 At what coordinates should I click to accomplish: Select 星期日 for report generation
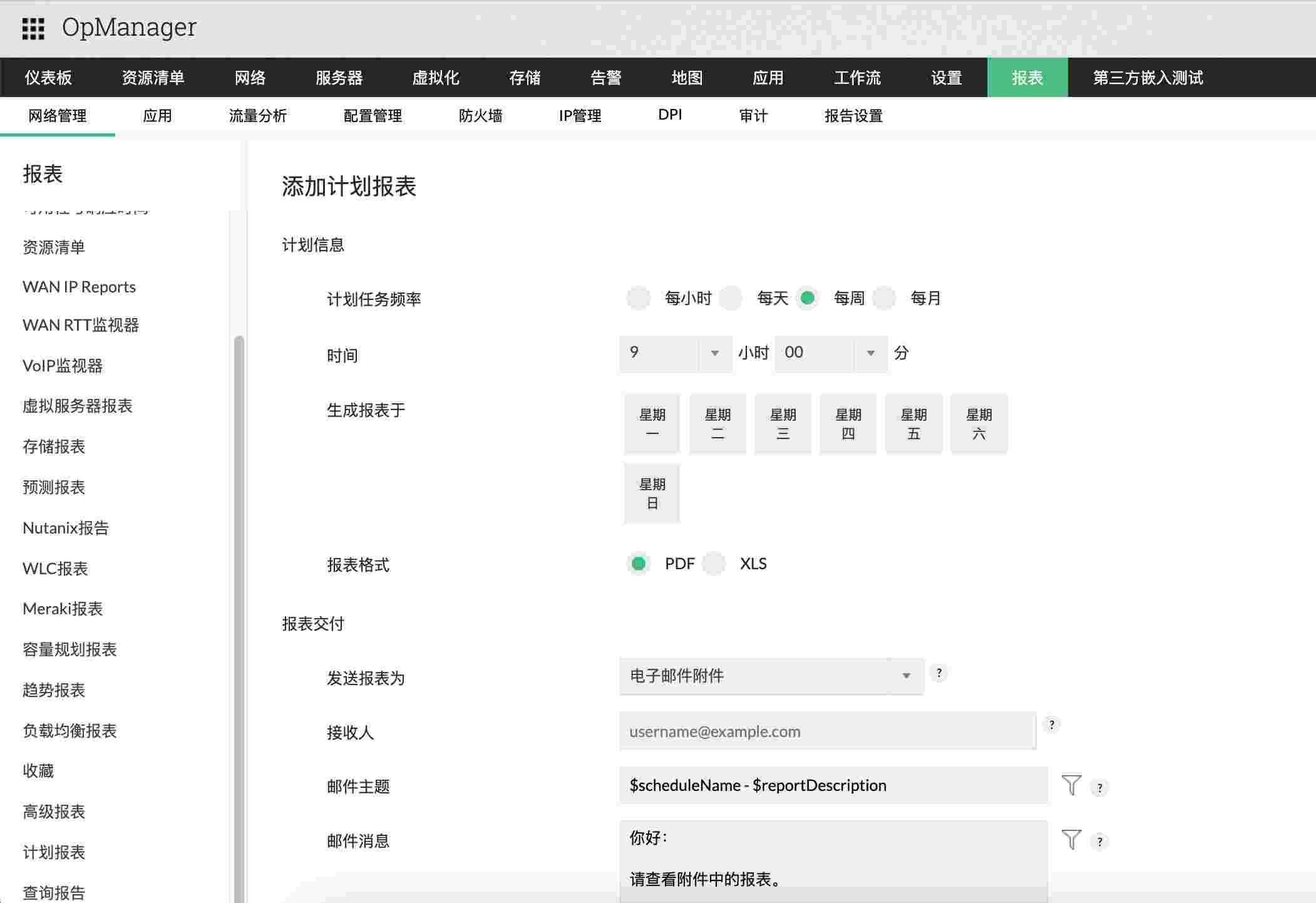(x=652, y=493)
